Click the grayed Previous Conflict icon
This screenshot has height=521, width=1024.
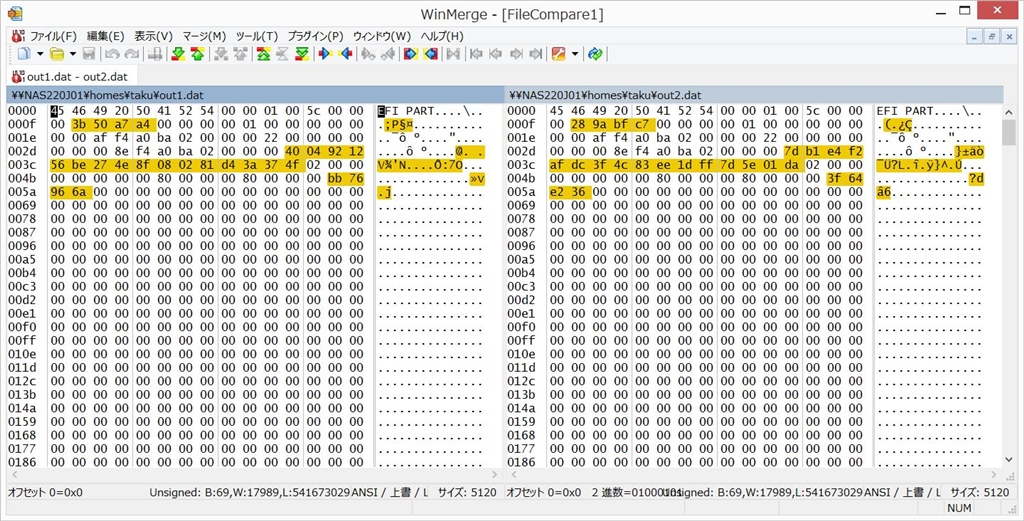pyautogui.click(x=240, y=54)
